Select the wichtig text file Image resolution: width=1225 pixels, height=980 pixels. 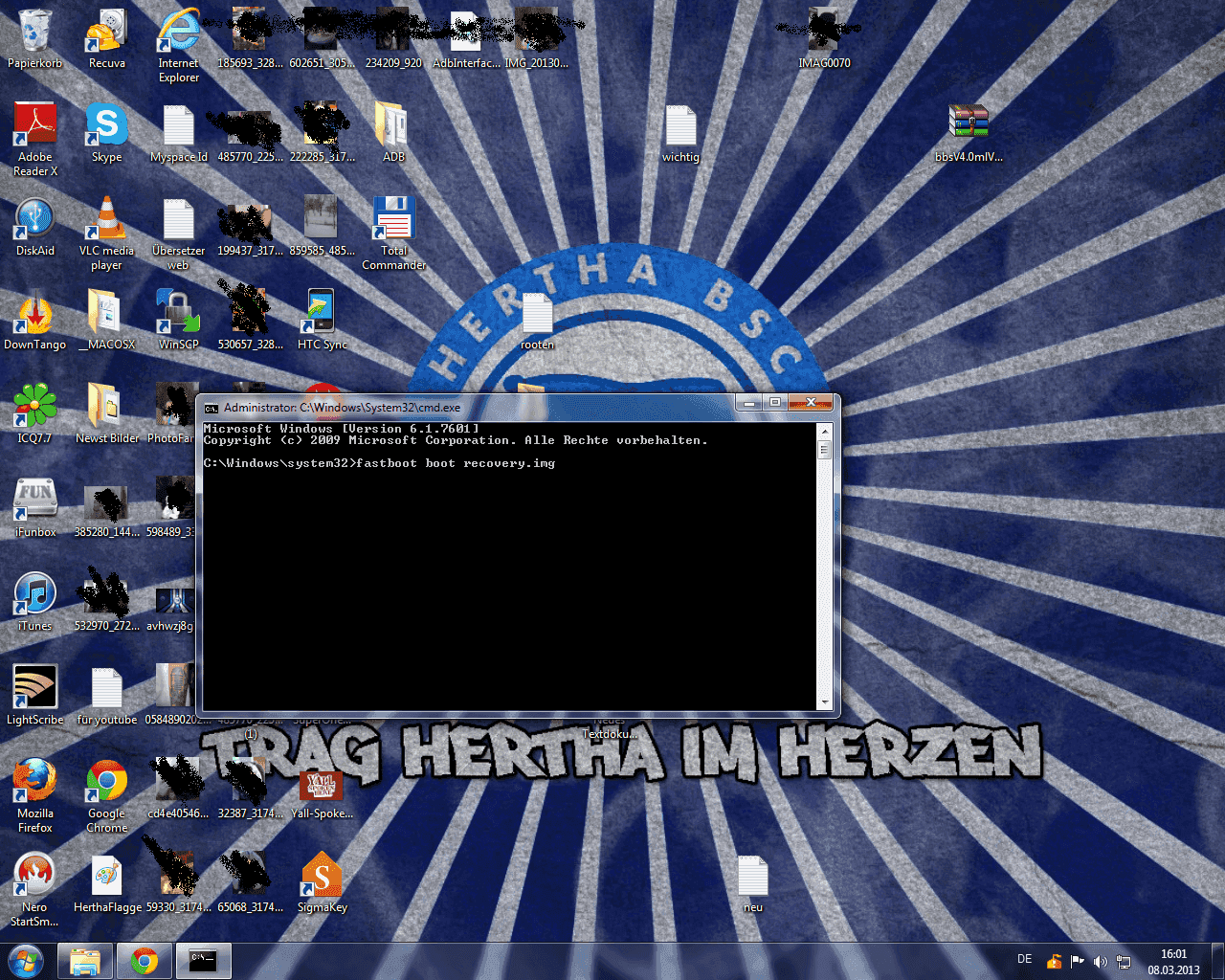tap(680, 133)
